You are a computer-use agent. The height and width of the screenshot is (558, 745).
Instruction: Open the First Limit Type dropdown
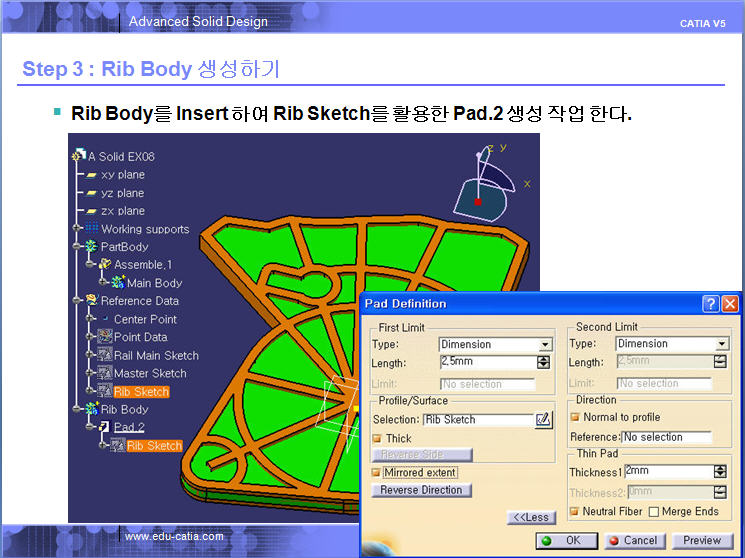(x=544, y=344)
